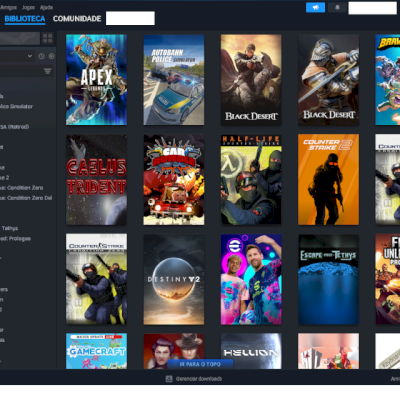Open the Car game cover with explosion
The height and width of the screenshot is (400, 400).
pos(174,180)
